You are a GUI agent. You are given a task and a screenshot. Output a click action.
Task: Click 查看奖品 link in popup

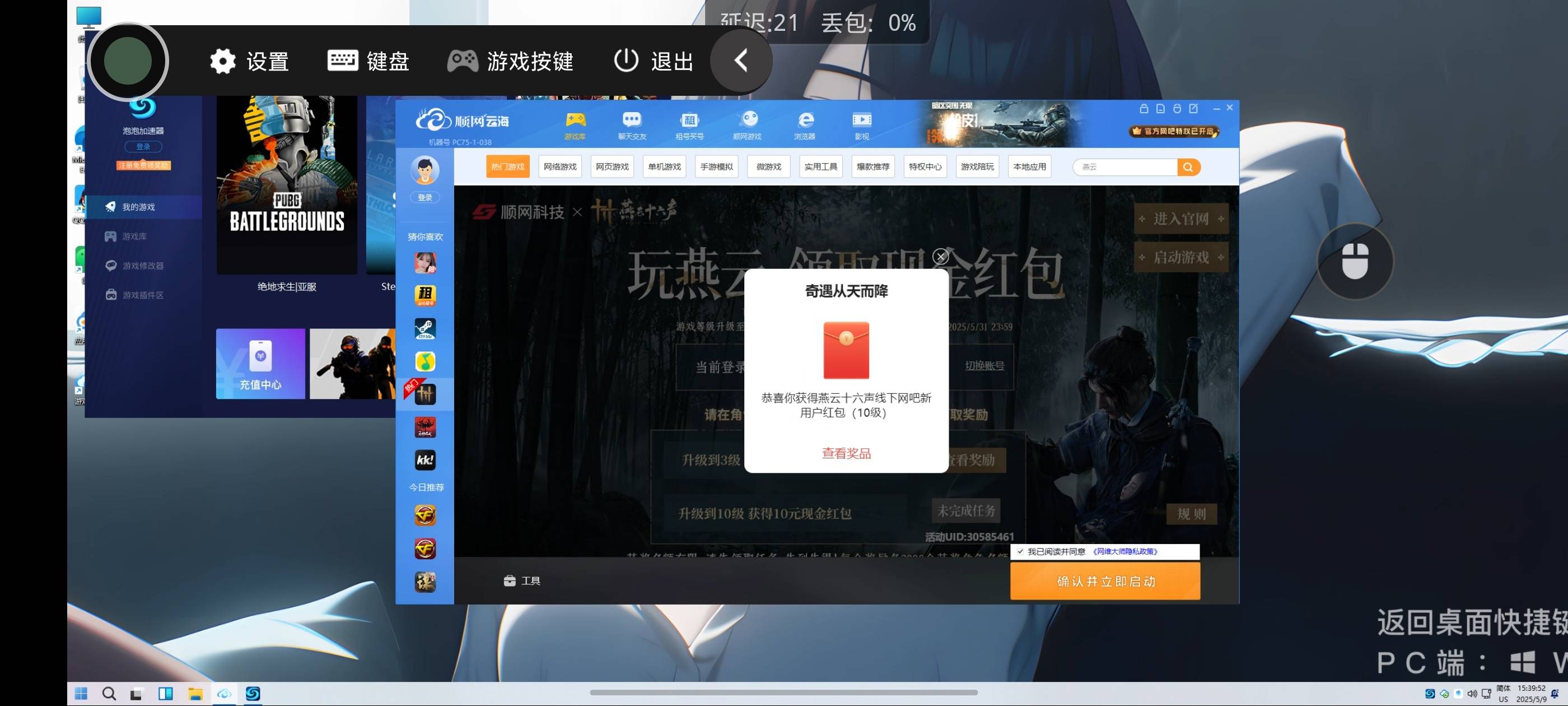pyautogui.click(x=846, y=453)
